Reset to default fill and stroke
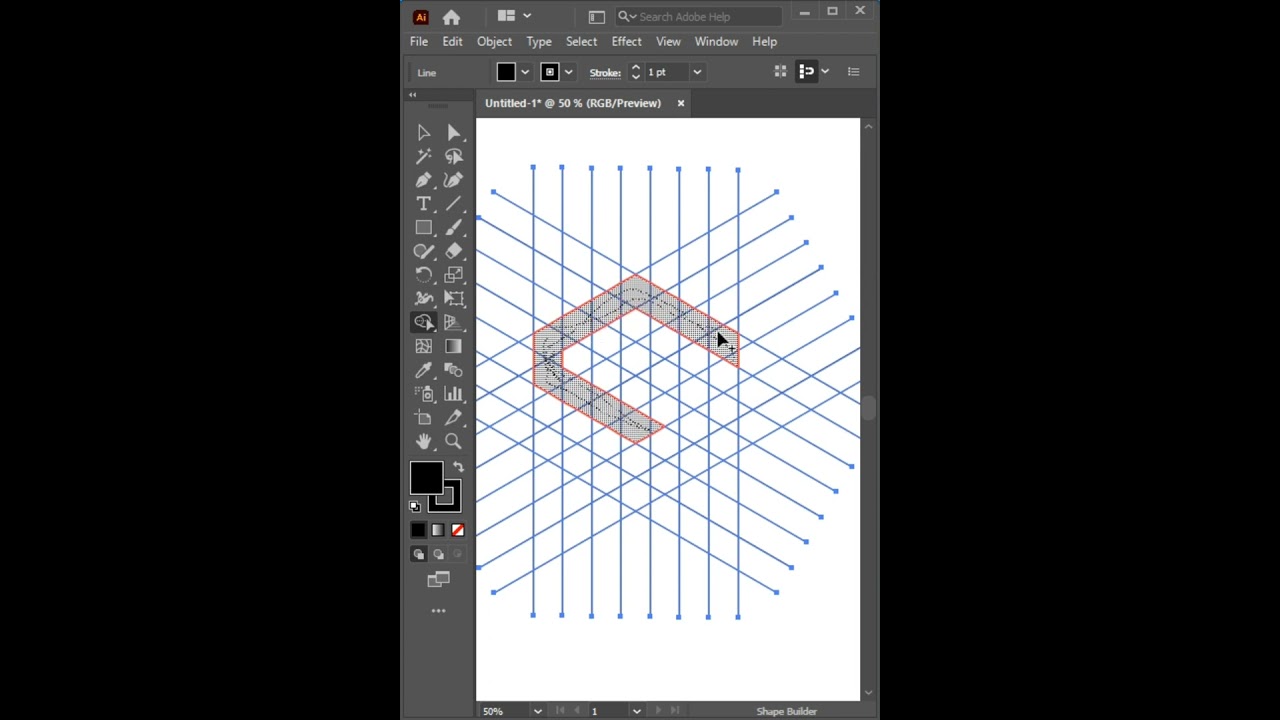Screen dimensions: 1280x720 (x=415, y=507)
